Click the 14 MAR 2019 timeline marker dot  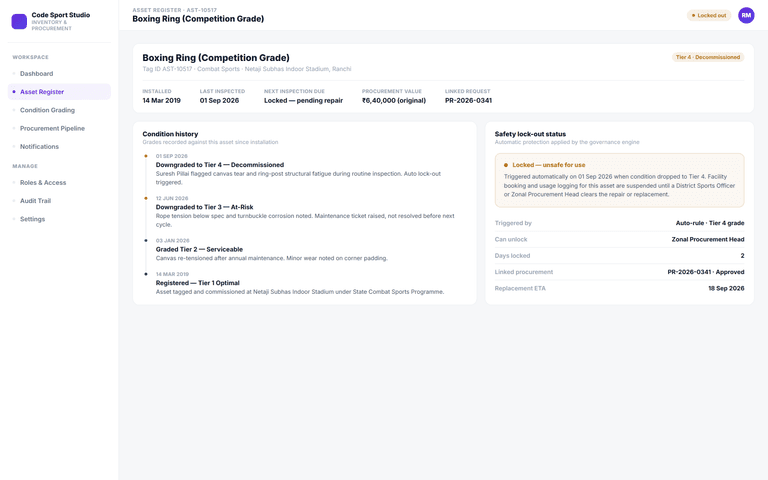click(x=146, y=274)
